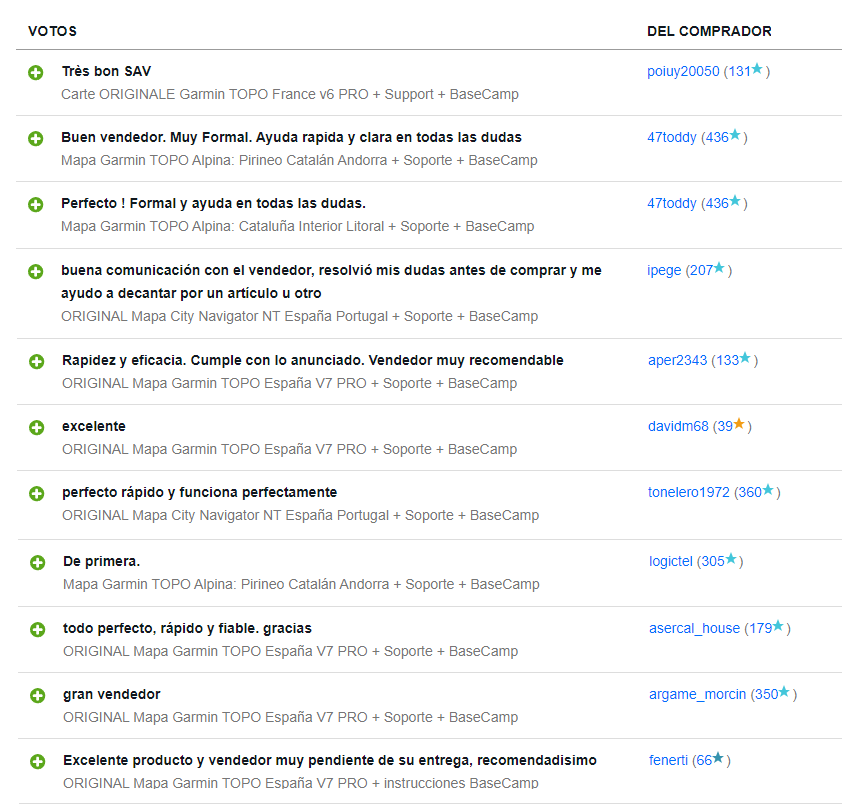Open the aper2343 buyer link
Viewport: 842px width, 810px height.
click(x=678, y=360)
